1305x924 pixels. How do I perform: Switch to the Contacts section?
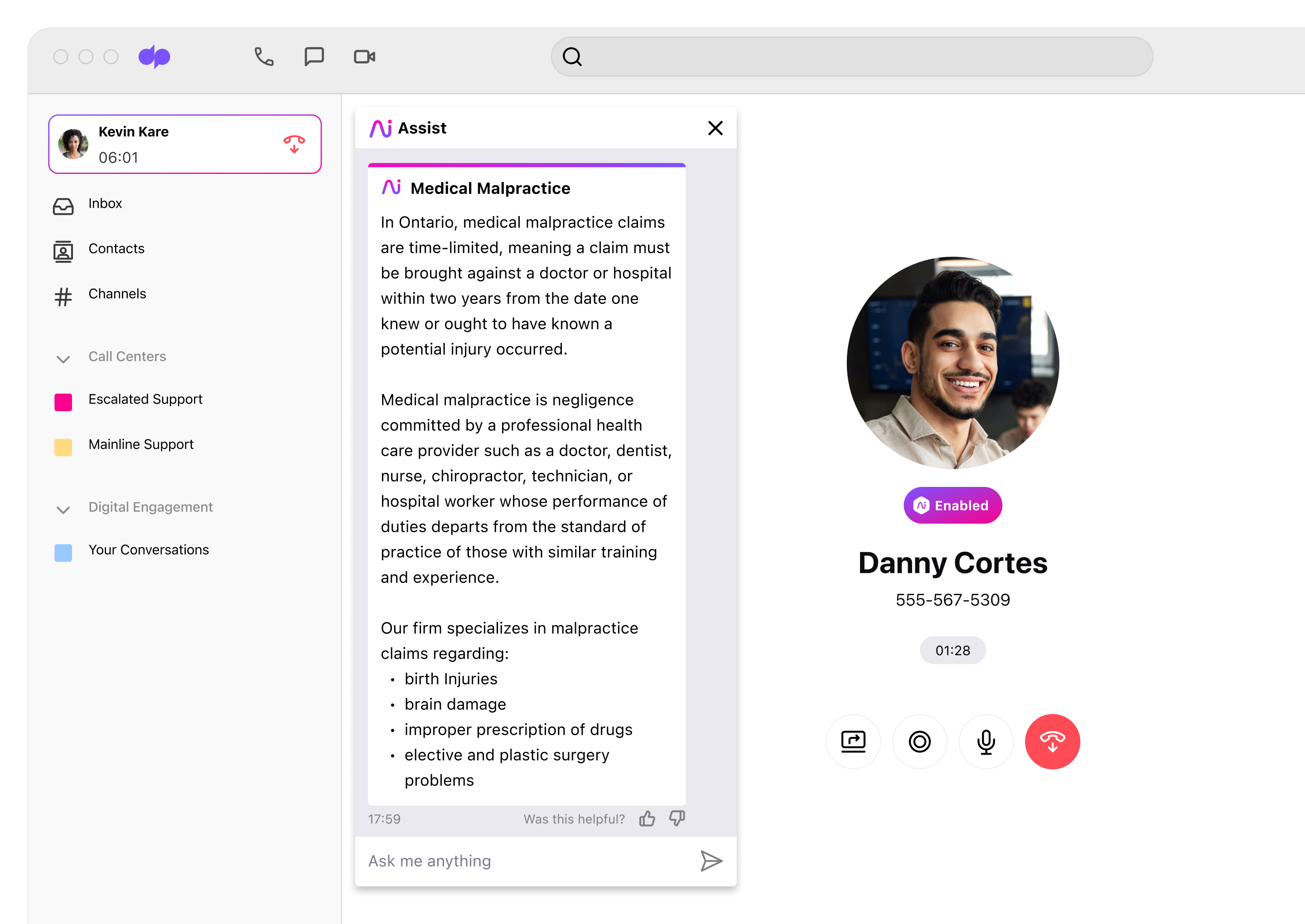116,249
